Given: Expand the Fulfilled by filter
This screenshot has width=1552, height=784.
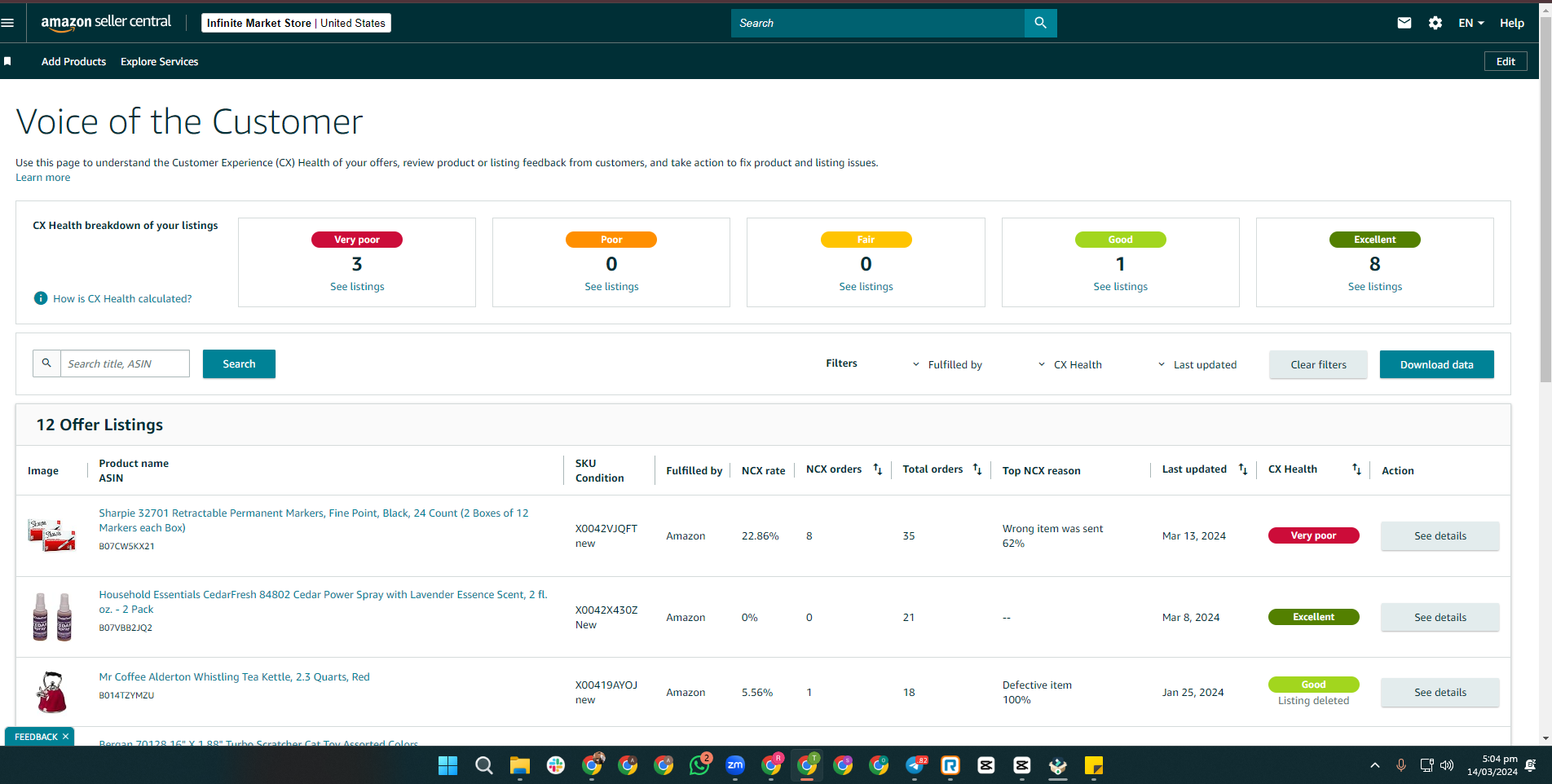Looking at the screenshot, I should pos(947,364).
